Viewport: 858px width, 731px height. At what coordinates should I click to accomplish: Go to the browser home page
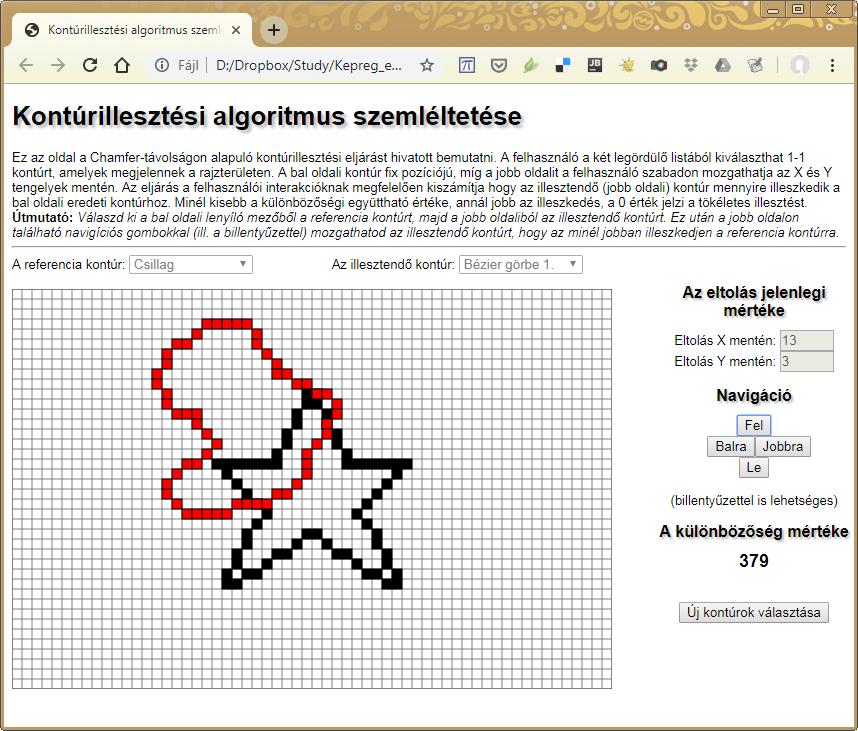pos(122,66)
